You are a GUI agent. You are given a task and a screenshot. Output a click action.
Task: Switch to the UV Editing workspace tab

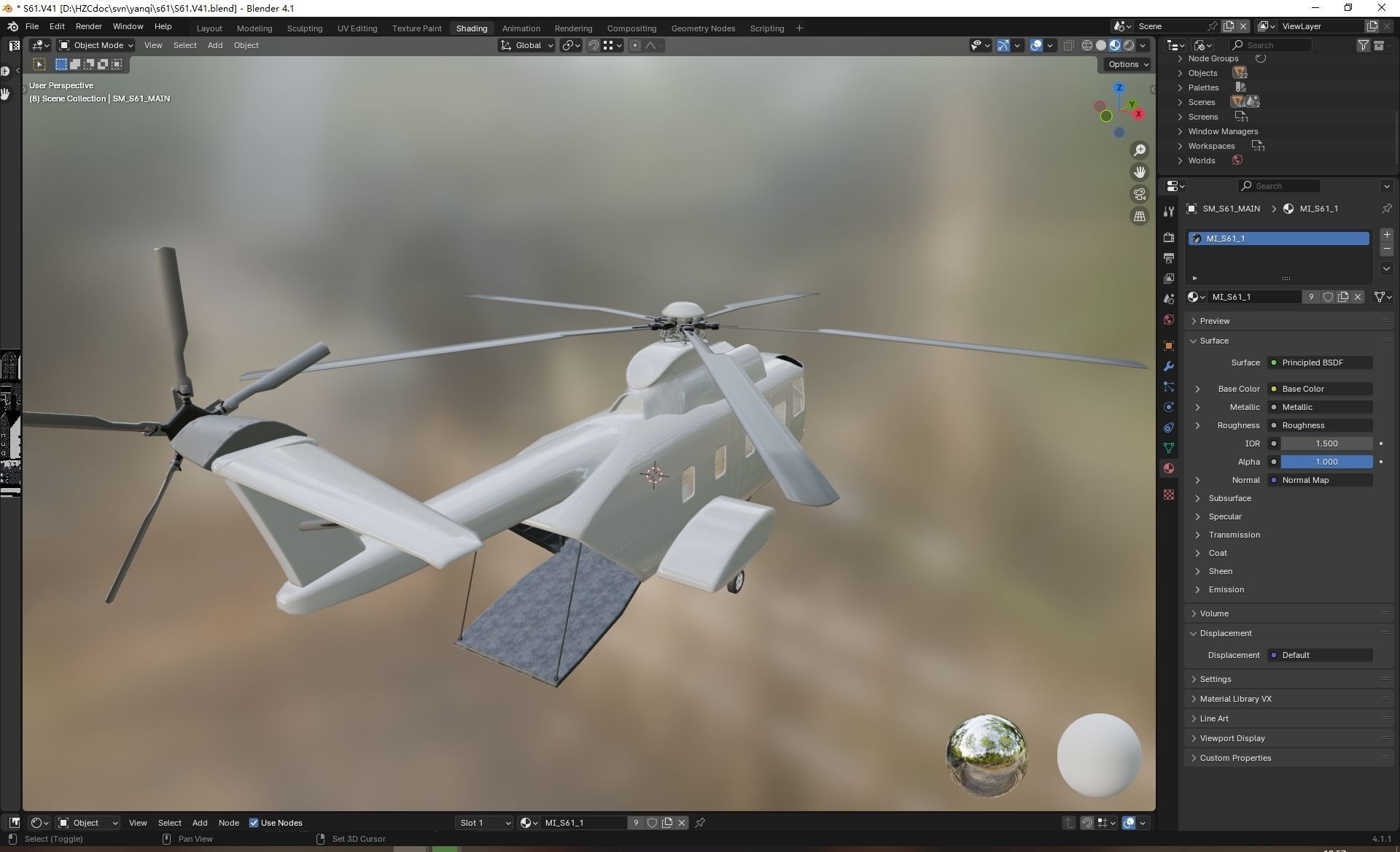[x=357, y=28]
